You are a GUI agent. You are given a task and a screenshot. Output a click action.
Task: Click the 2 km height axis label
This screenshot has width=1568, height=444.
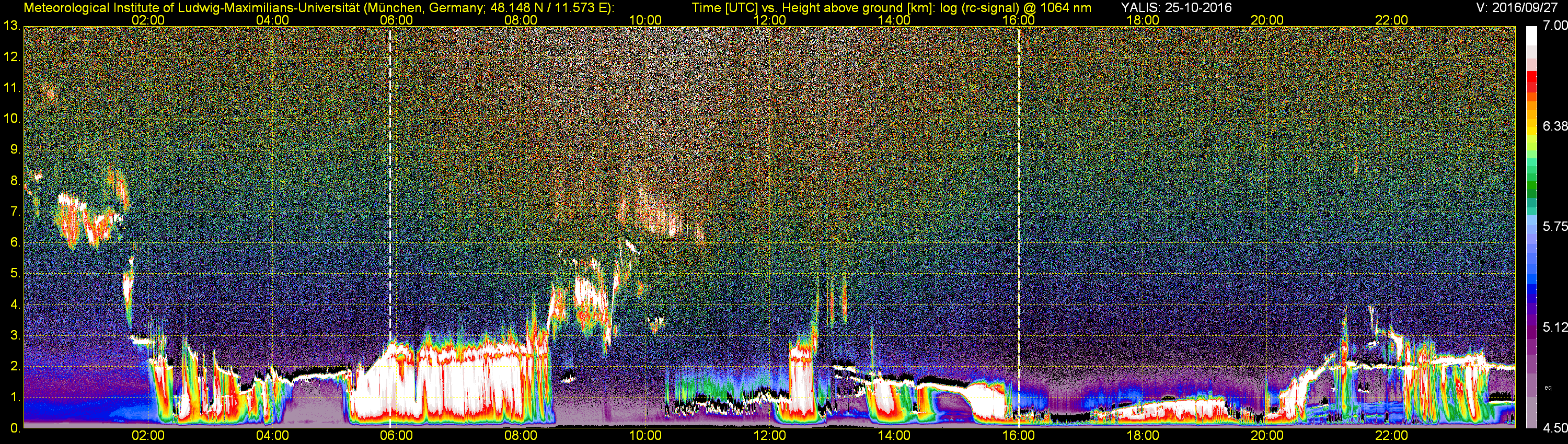tap(15, 366)
